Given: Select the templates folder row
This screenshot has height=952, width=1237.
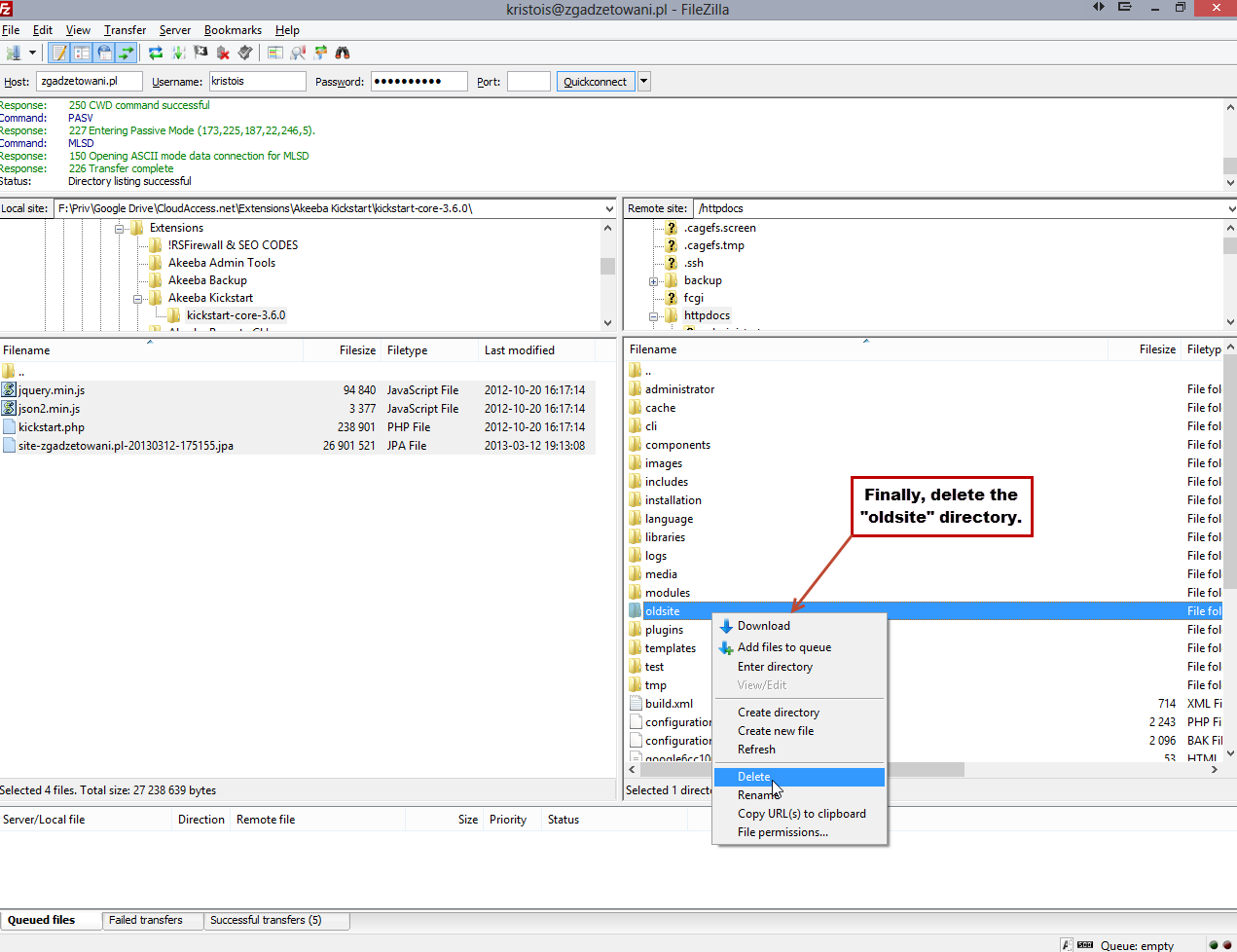Looking at the screenshot, I should [923, 648].
